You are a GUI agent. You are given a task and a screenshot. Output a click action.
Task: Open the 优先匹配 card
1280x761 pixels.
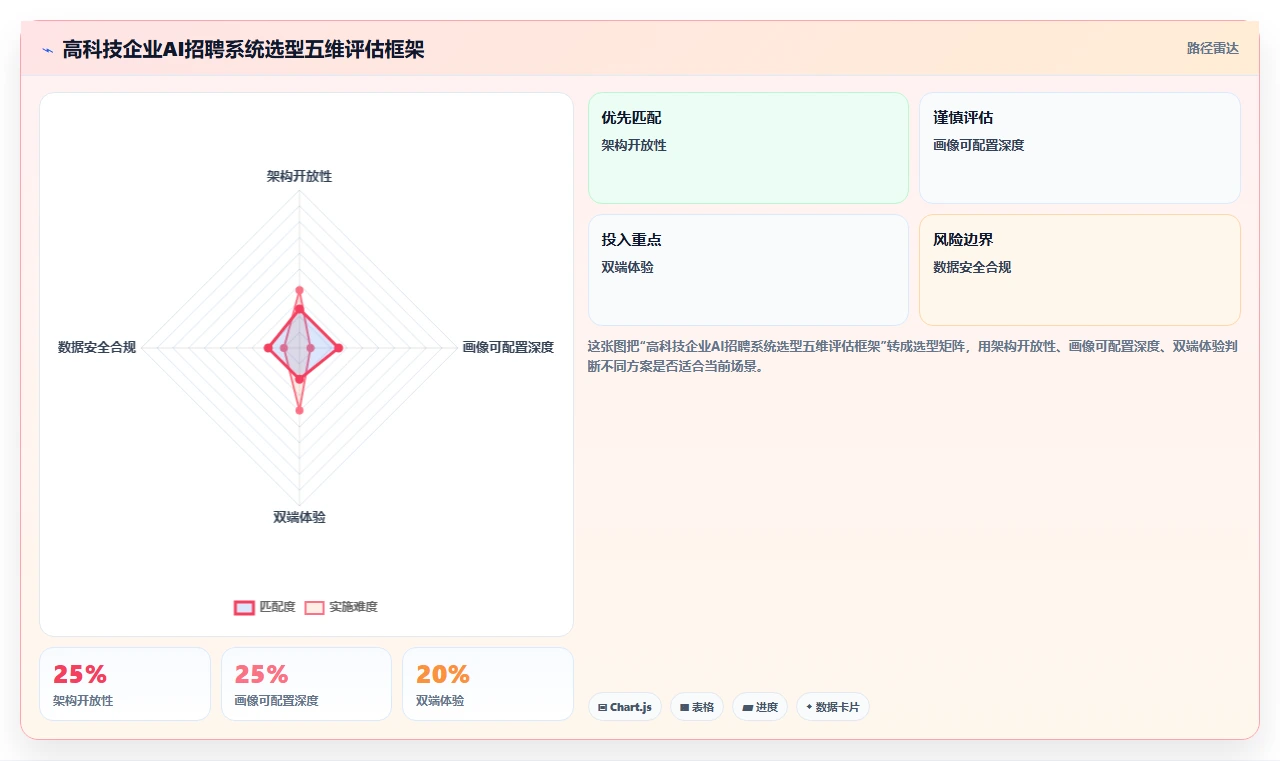(x=748, y=148)
